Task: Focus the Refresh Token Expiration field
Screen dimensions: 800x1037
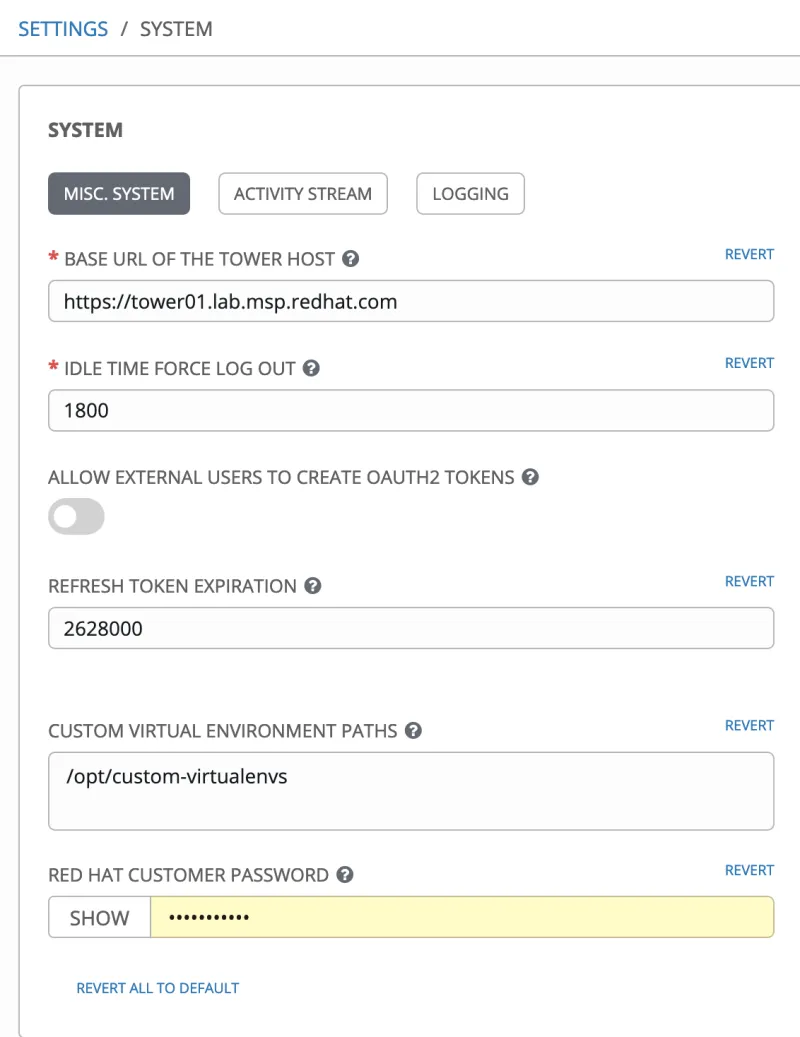Action: point(411,629)
